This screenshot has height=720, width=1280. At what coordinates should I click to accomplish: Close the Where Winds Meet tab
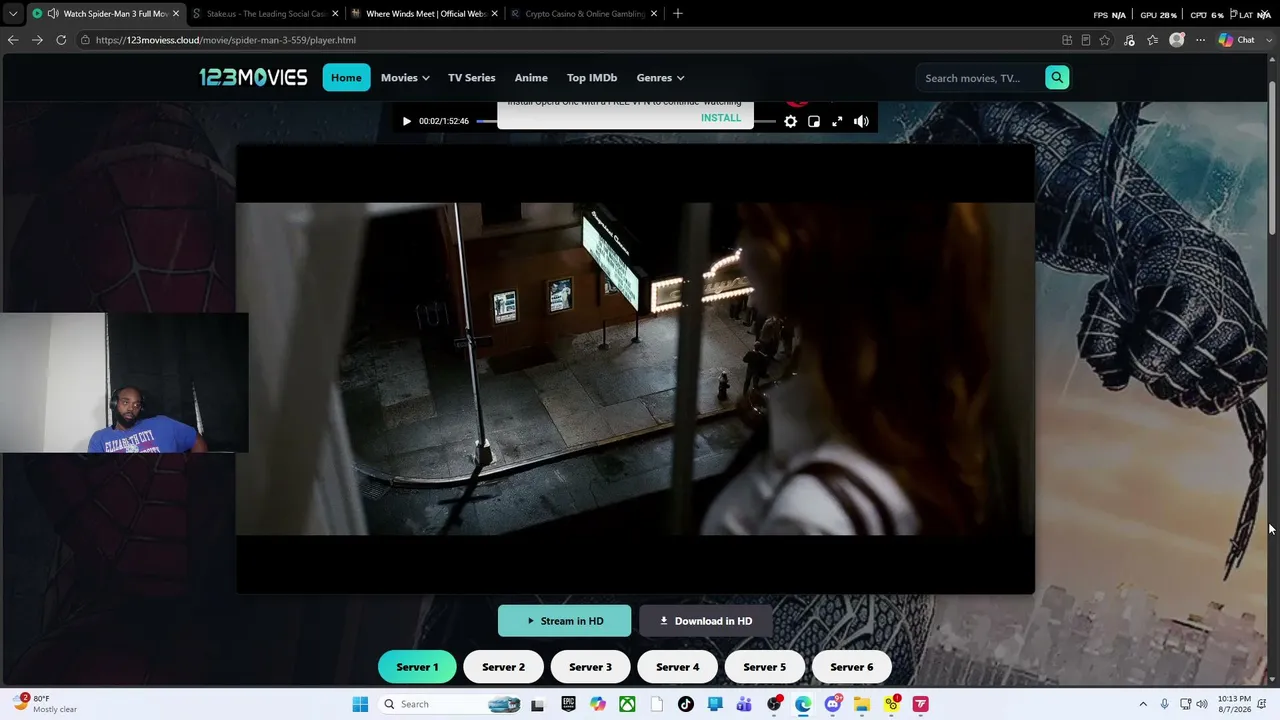494,14
